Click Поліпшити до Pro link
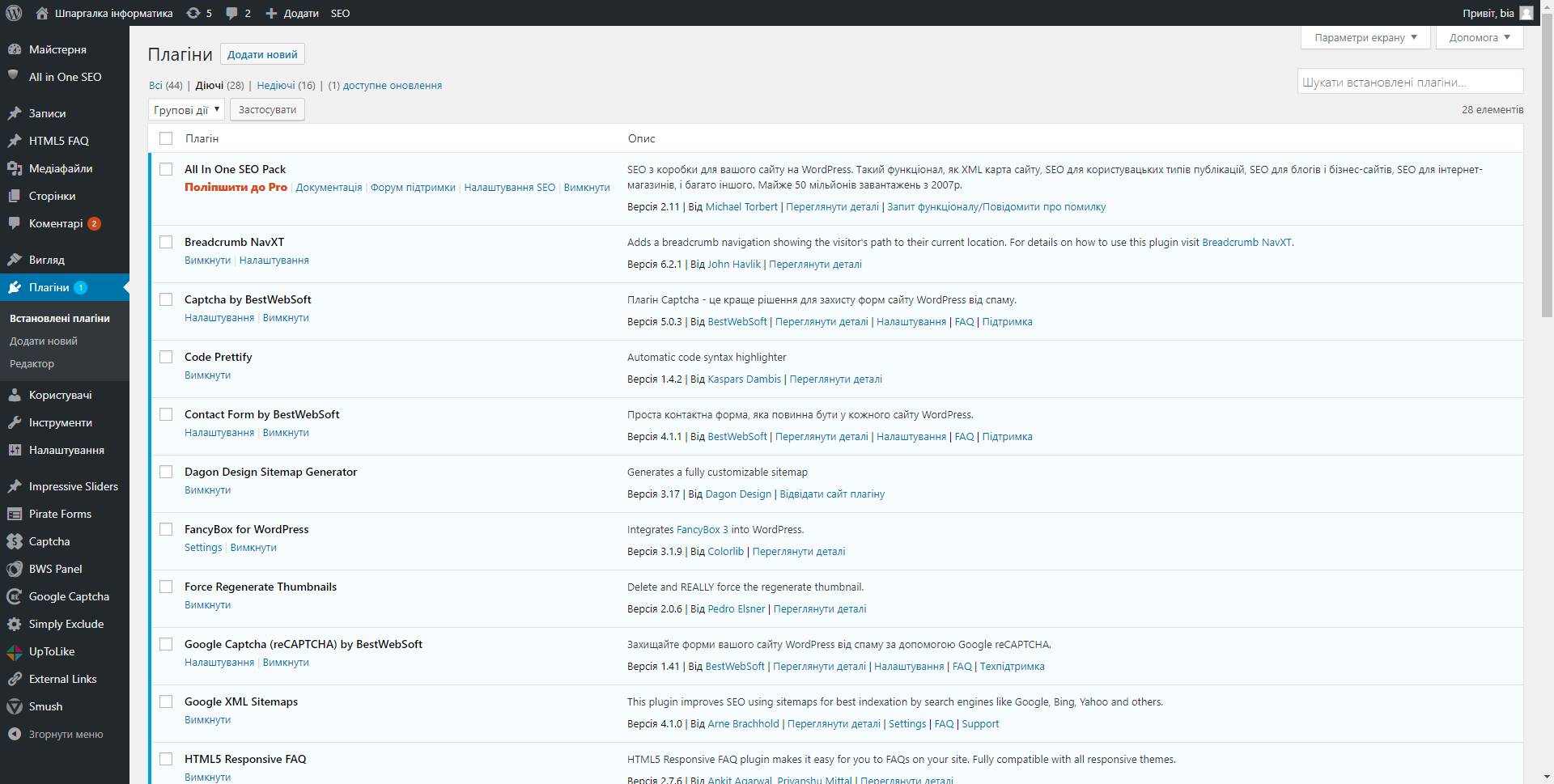The height and width of the screenshot is (784, 1554). [236, 187]
